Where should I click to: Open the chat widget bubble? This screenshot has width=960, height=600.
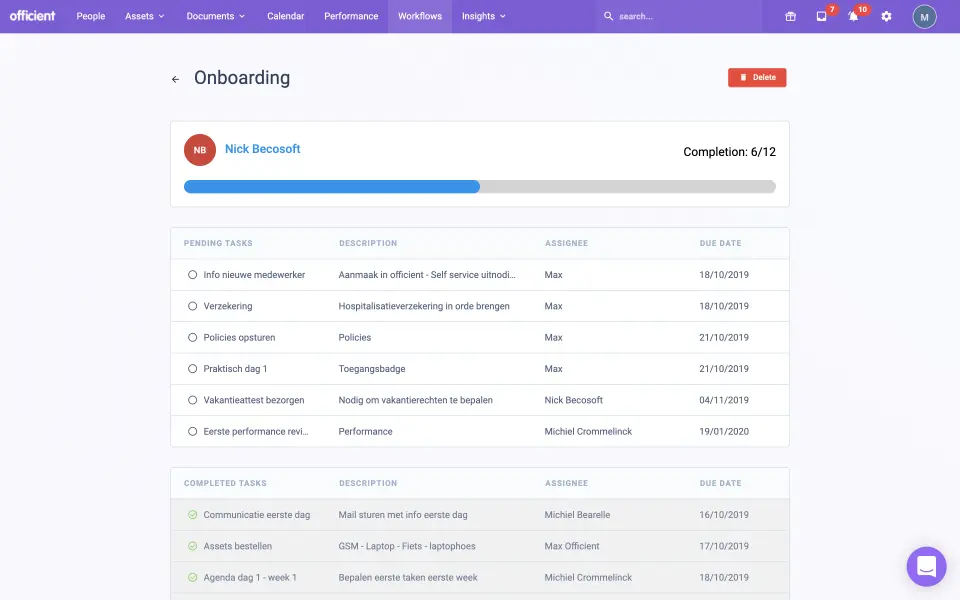point(926,566)
